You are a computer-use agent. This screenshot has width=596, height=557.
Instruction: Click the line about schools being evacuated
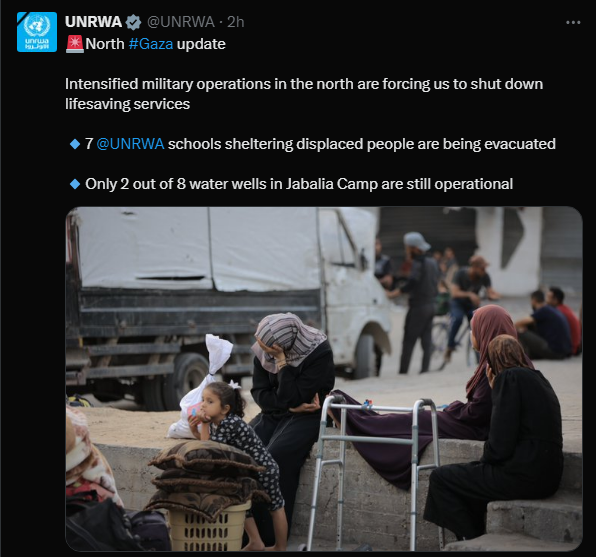pyautogui.click(x=320, y=144)
